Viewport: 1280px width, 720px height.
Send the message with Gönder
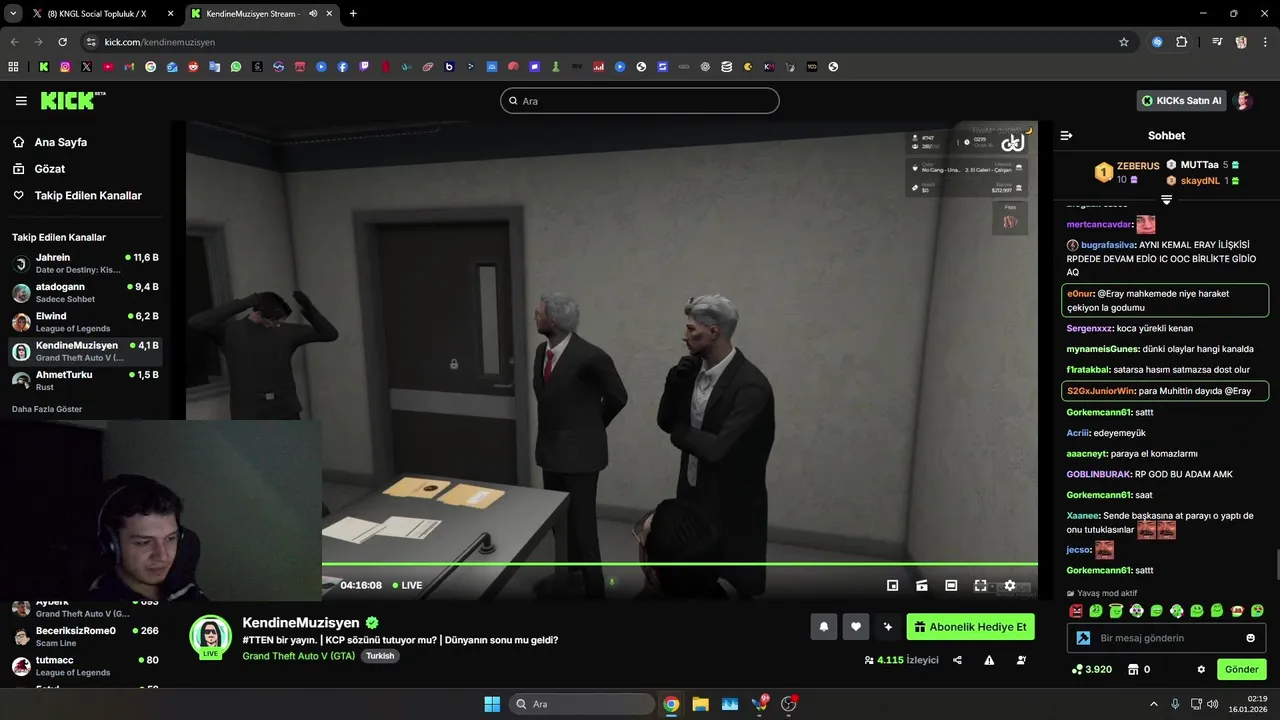coord(1242,669)
